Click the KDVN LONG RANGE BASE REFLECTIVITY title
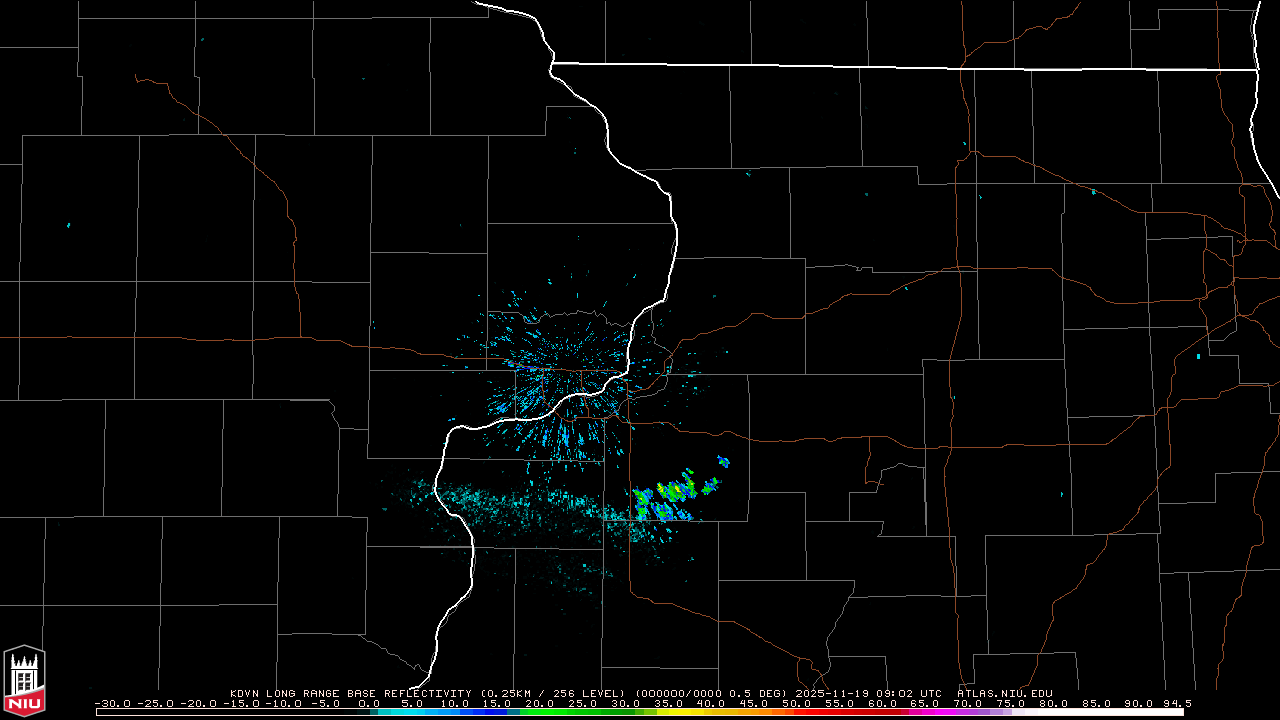Screen dimensions: 1280x720 coord(351,693)
